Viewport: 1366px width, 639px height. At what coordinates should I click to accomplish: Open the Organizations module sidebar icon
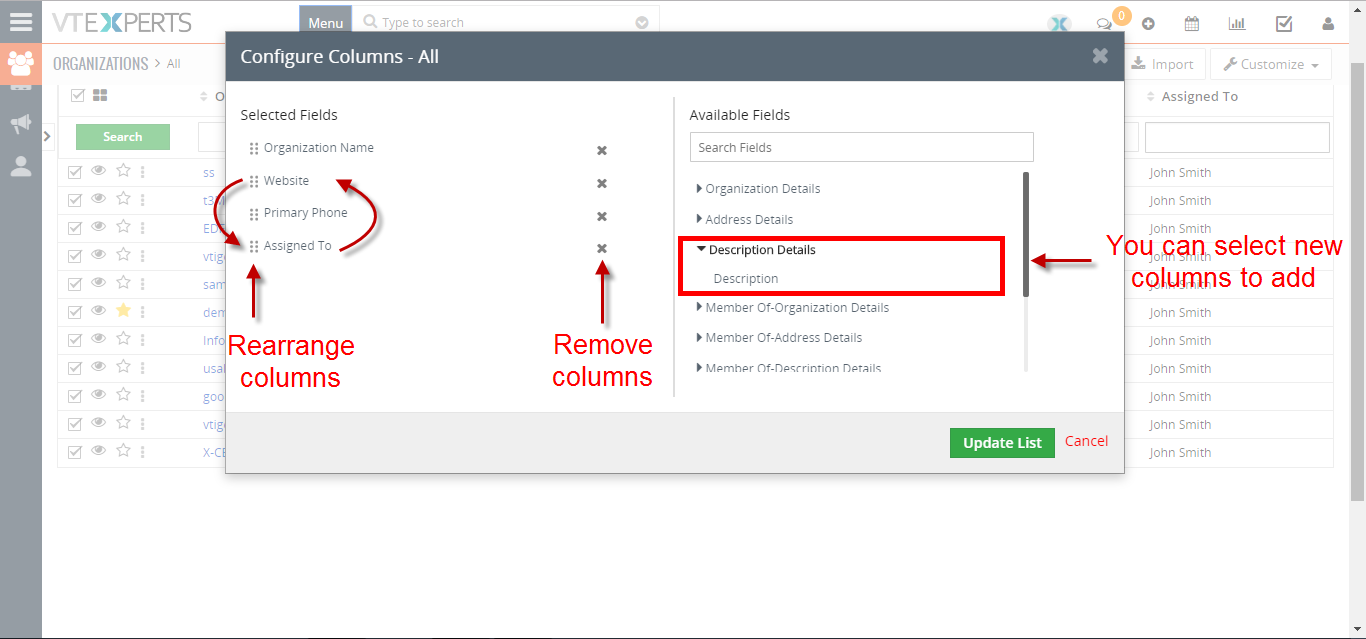[20, 64]
